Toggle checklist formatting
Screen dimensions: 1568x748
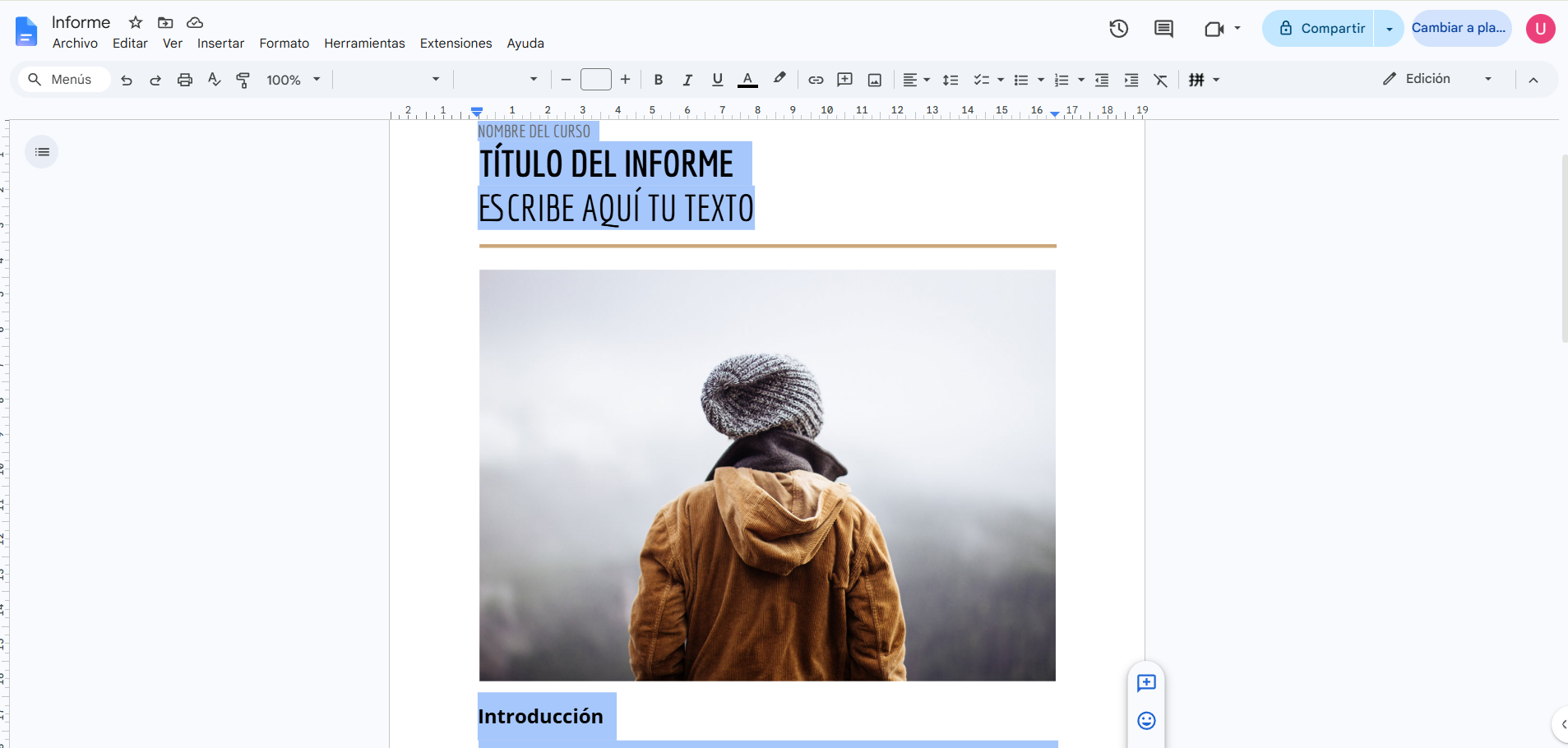981,80
